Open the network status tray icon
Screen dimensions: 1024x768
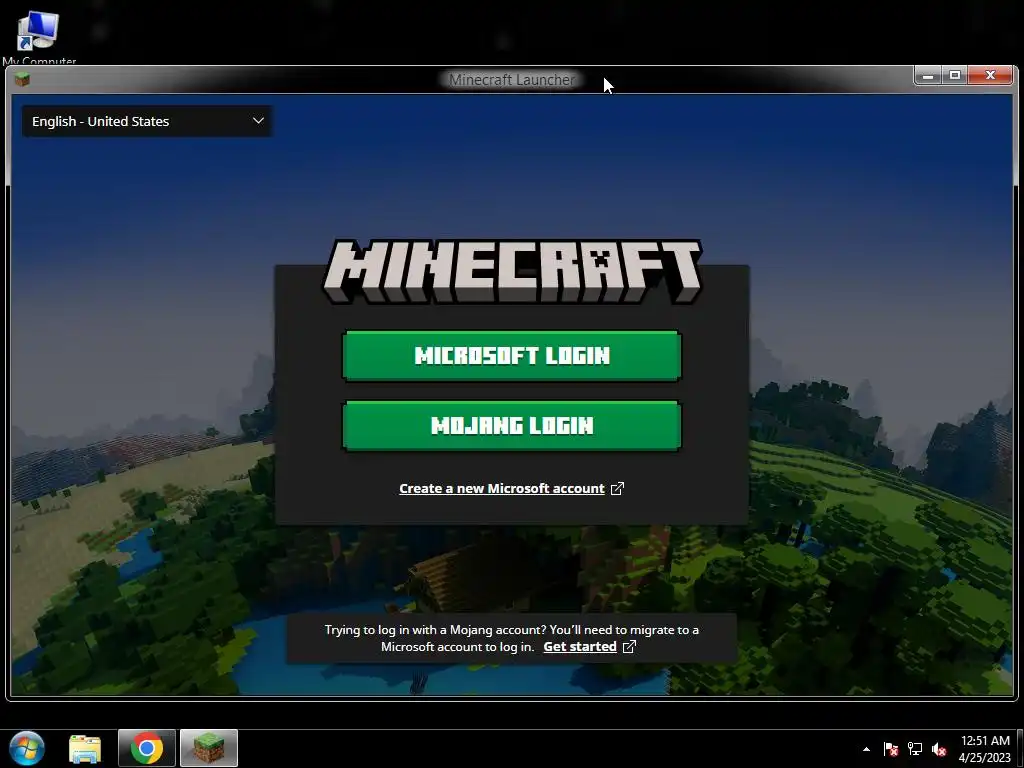point(915,749)
